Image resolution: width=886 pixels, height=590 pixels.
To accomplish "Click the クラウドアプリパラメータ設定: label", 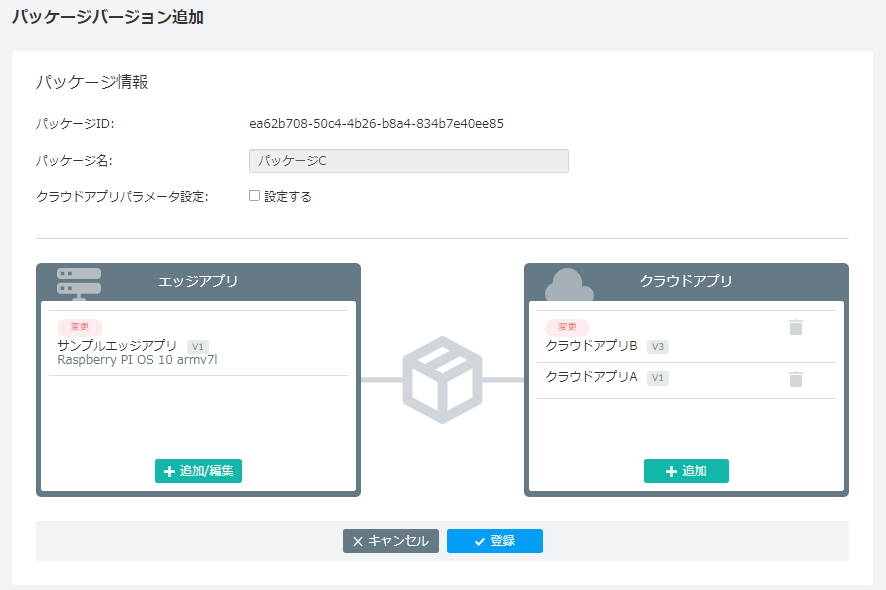I will click(x=122, y=197).
